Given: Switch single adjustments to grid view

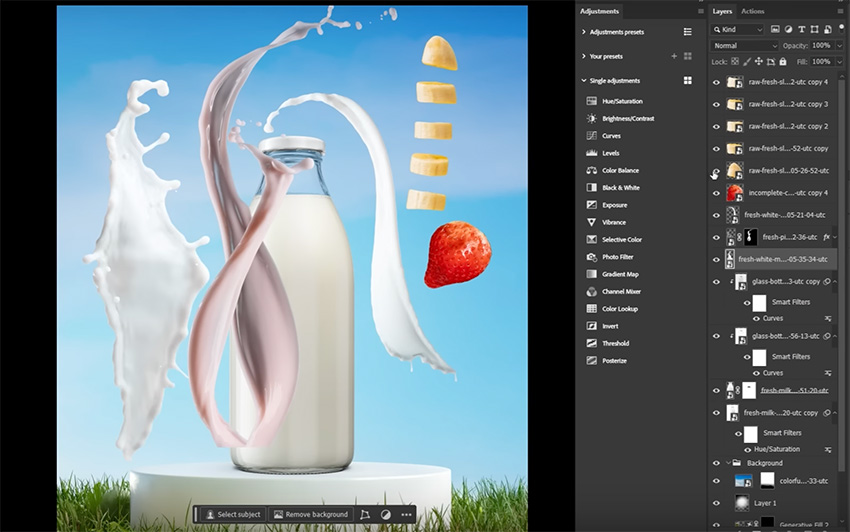Looking at the screenshot, I should tap(687, 80).
